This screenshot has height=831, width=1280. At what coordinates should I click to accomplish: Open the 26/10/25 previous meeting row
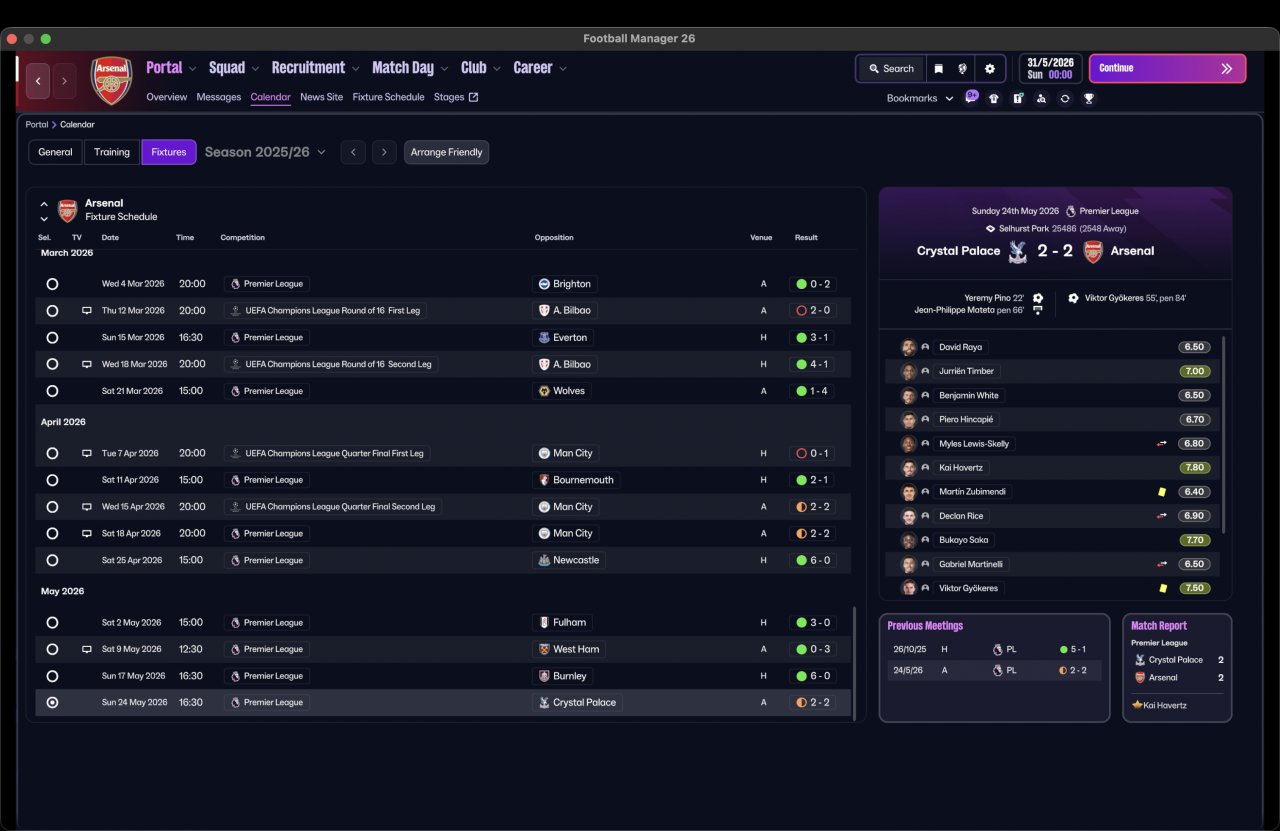click(994, 649)
